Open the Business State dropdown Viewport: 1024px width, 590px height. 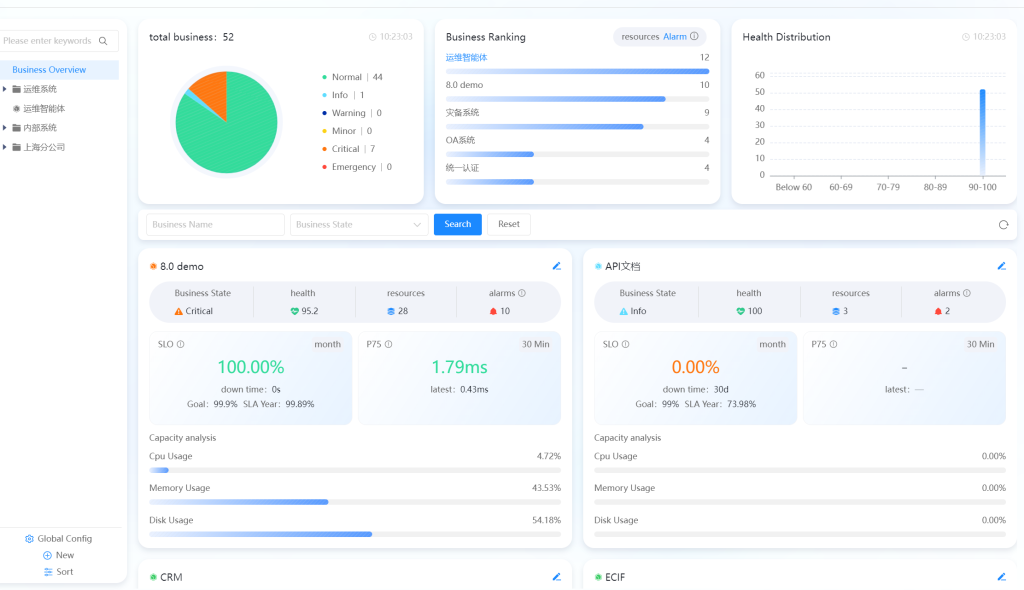pos(359,225)
